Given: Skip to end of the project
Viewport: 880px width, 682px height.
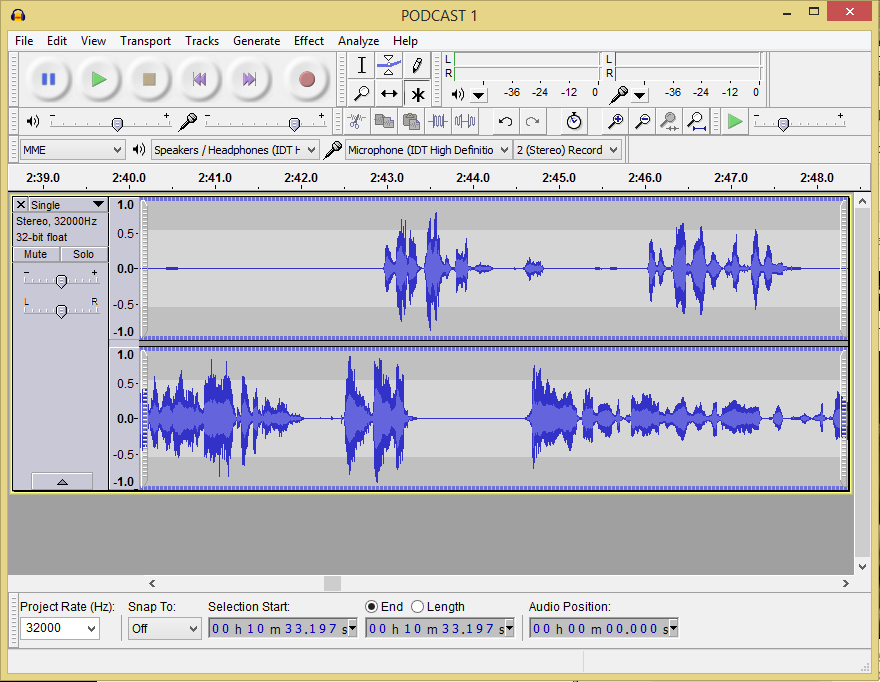Looking at the screenshot, I should coord(250,79).
